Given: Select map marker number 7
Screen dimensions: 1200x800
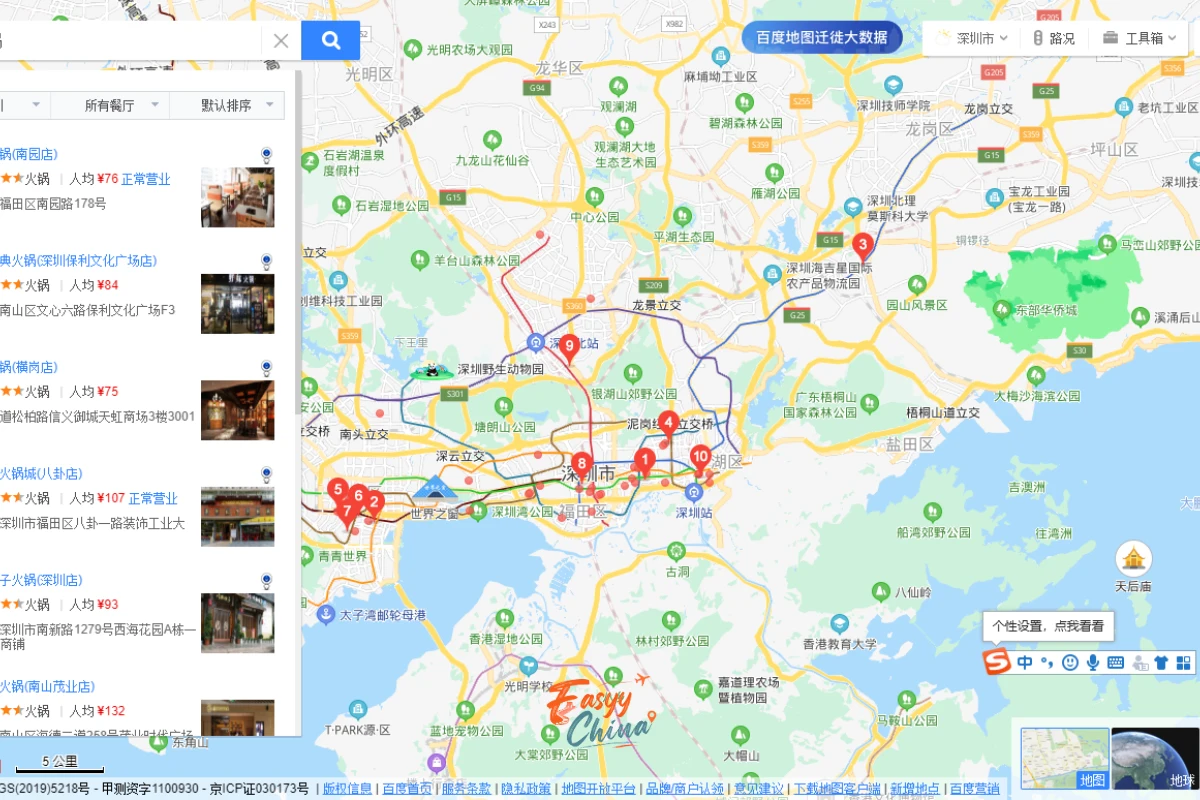Looking at the screenshot, I should 347,514.
